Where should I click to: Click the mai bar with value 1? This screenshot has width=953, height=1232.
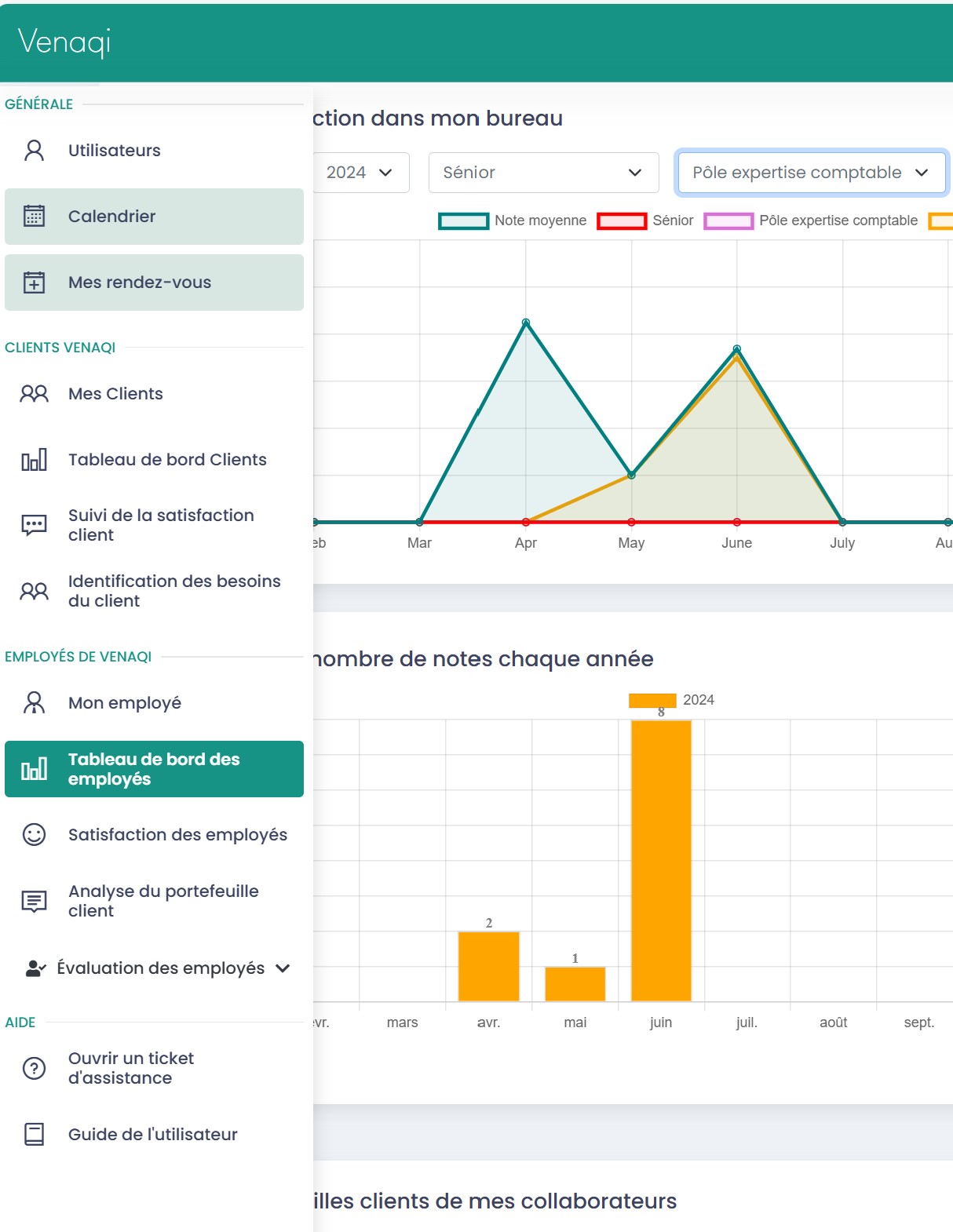point(575,984)
